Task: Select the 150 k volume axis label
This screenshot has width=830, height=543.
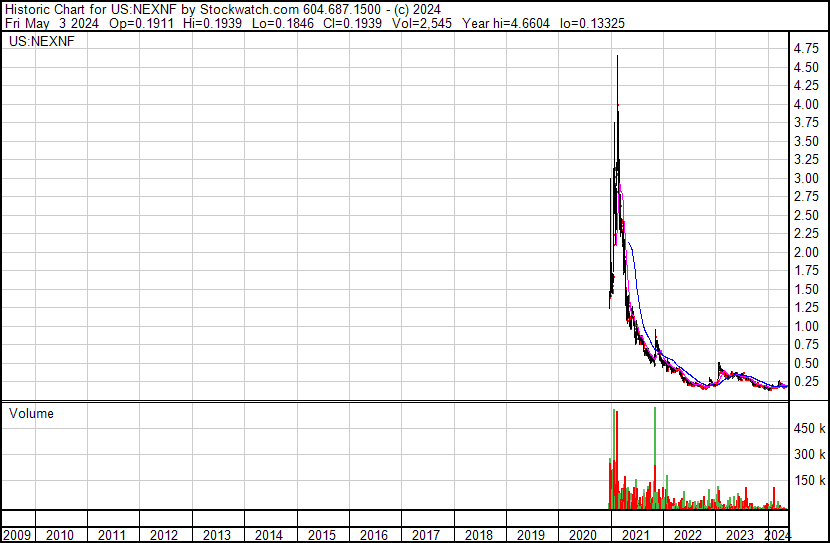Action: [x=809, y=481]
